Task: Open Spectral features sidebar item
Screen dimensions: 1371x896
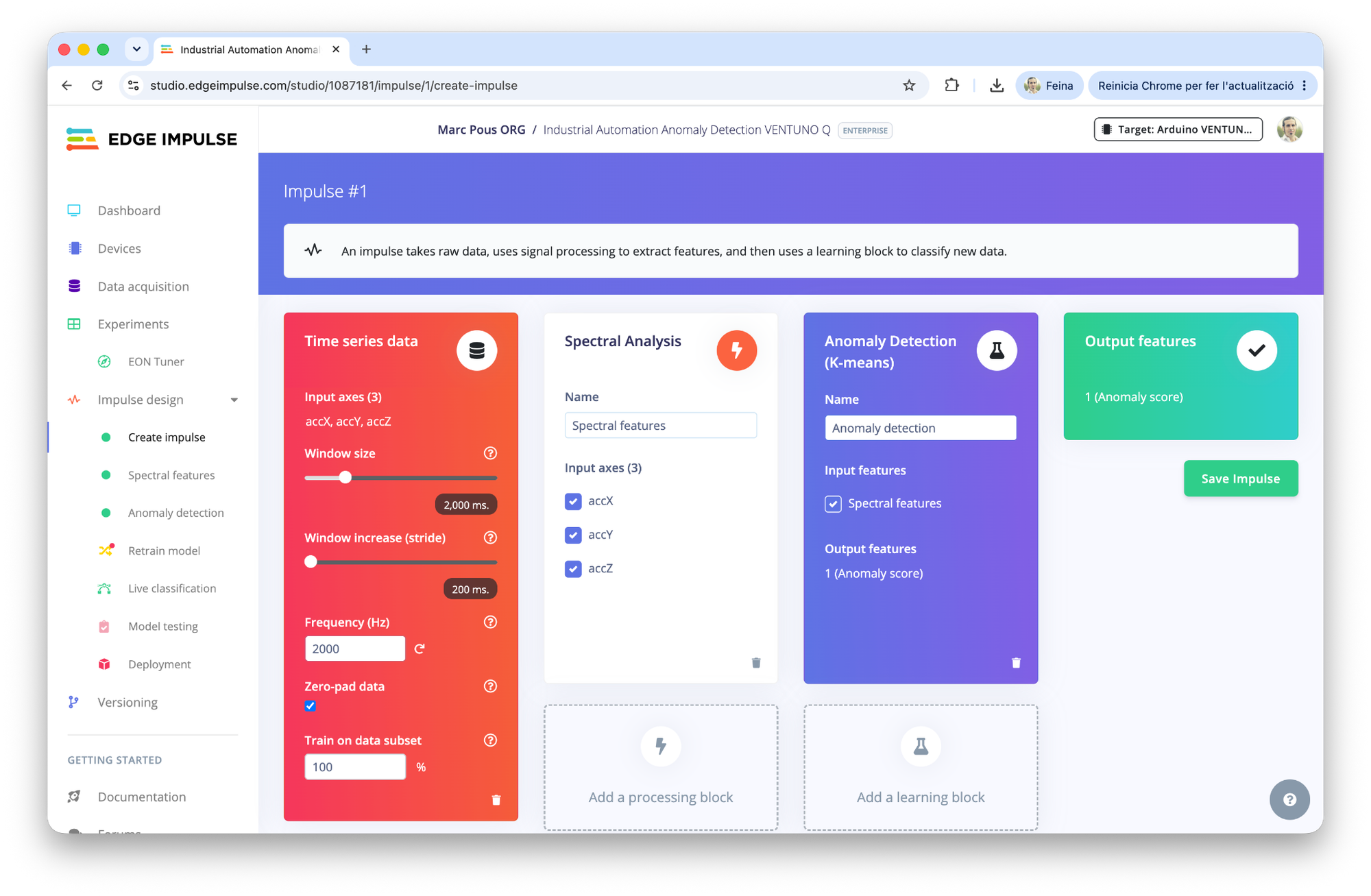Action: pos(171,475)
